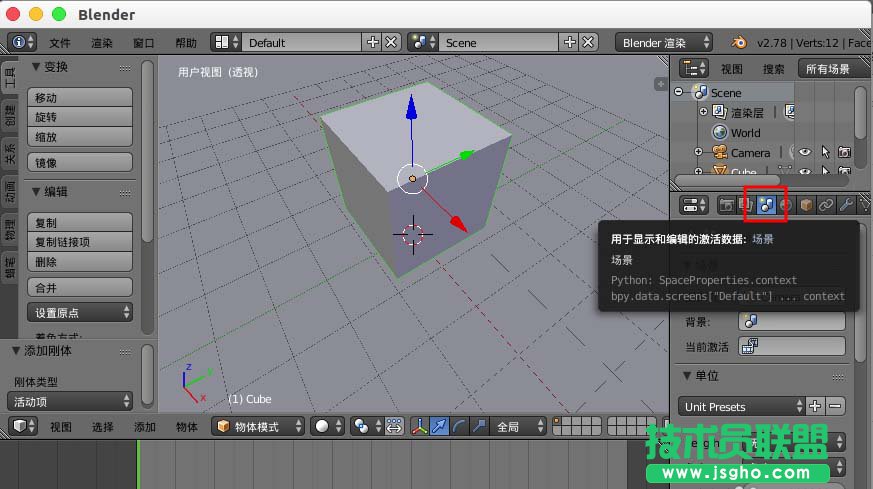
Task: Open the 活动项 rigid body type dropdown
Action: [x=70, y=401]
